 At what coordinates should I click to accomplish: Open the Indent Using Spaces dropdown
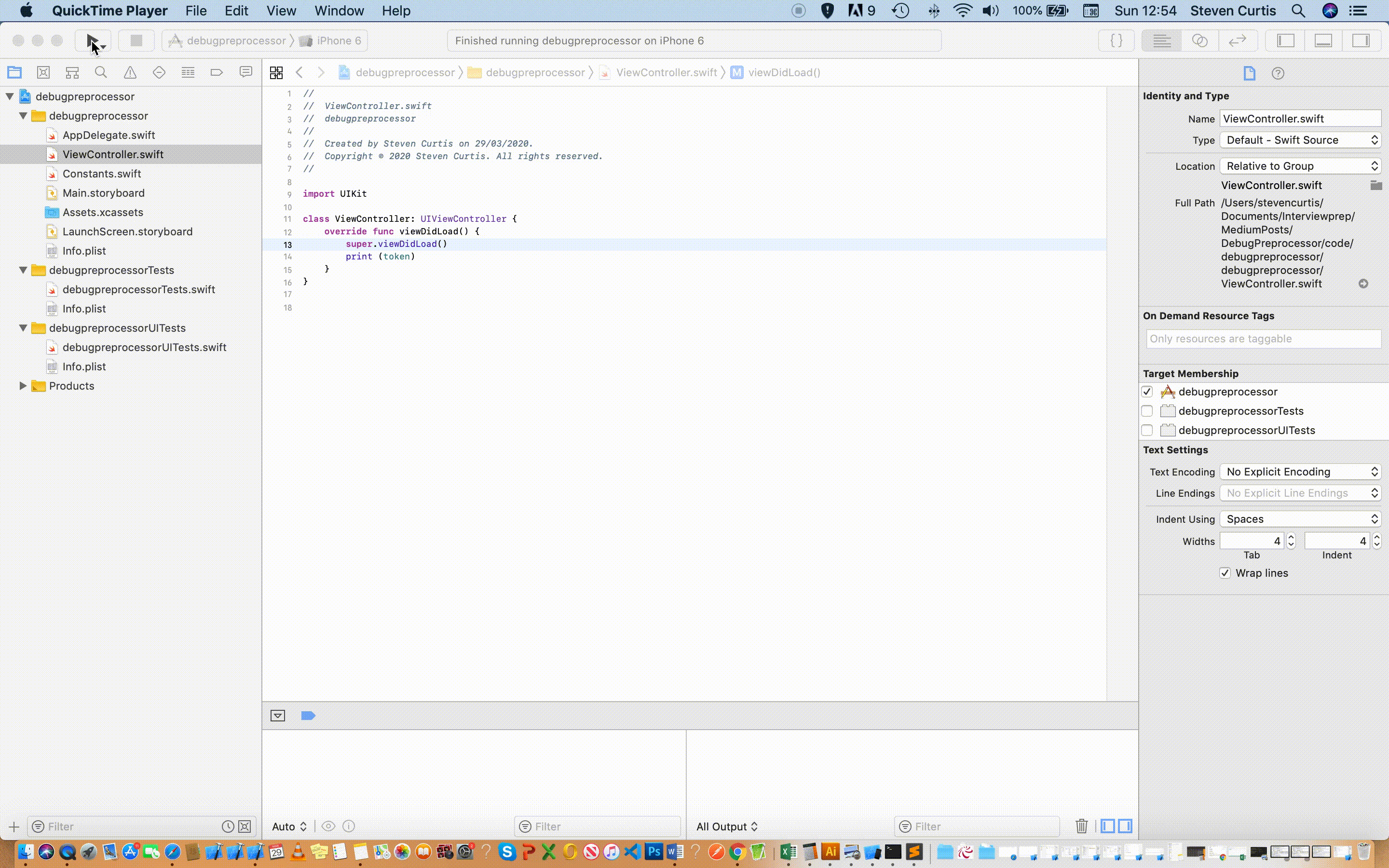tap(1300, 519)
